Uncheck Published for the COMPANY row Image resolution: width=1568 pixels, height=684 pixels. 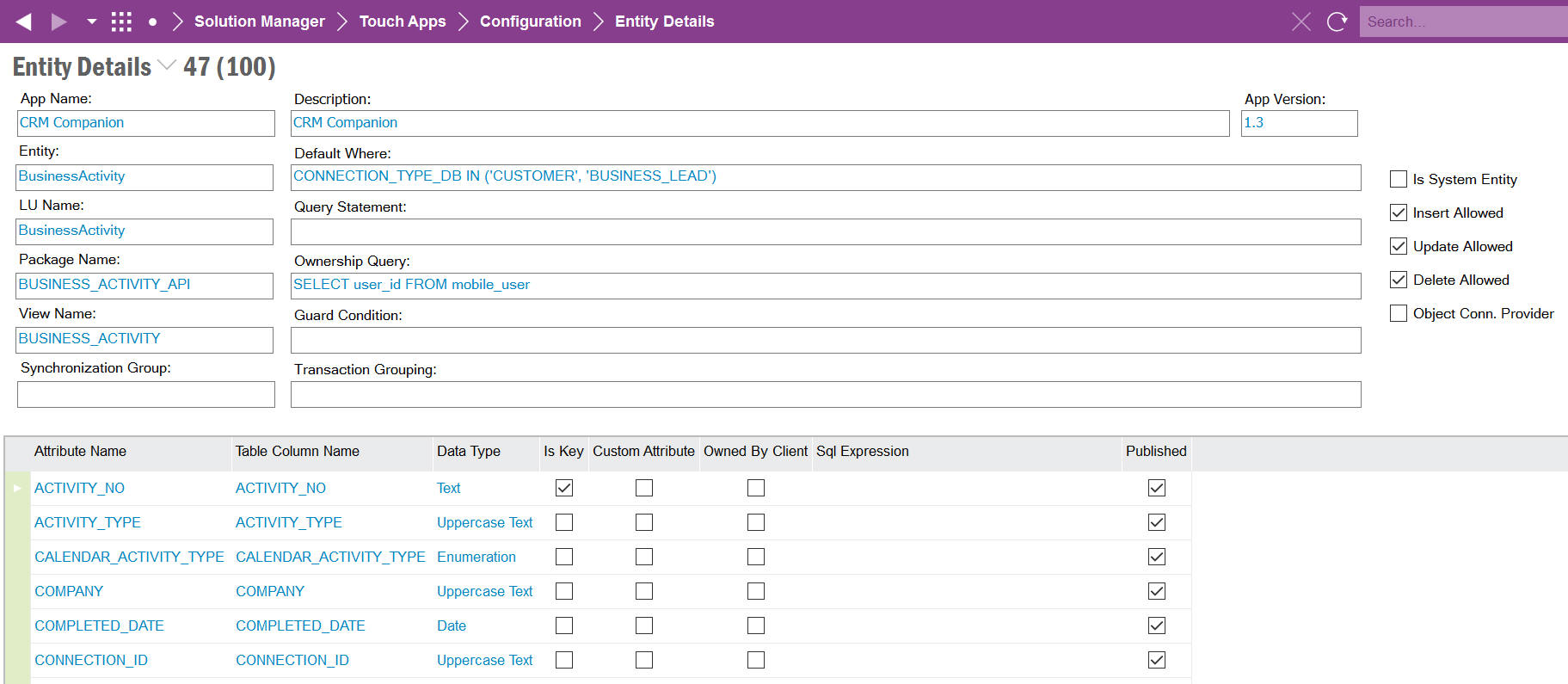pyautogui.click(x=1157, y=591)
